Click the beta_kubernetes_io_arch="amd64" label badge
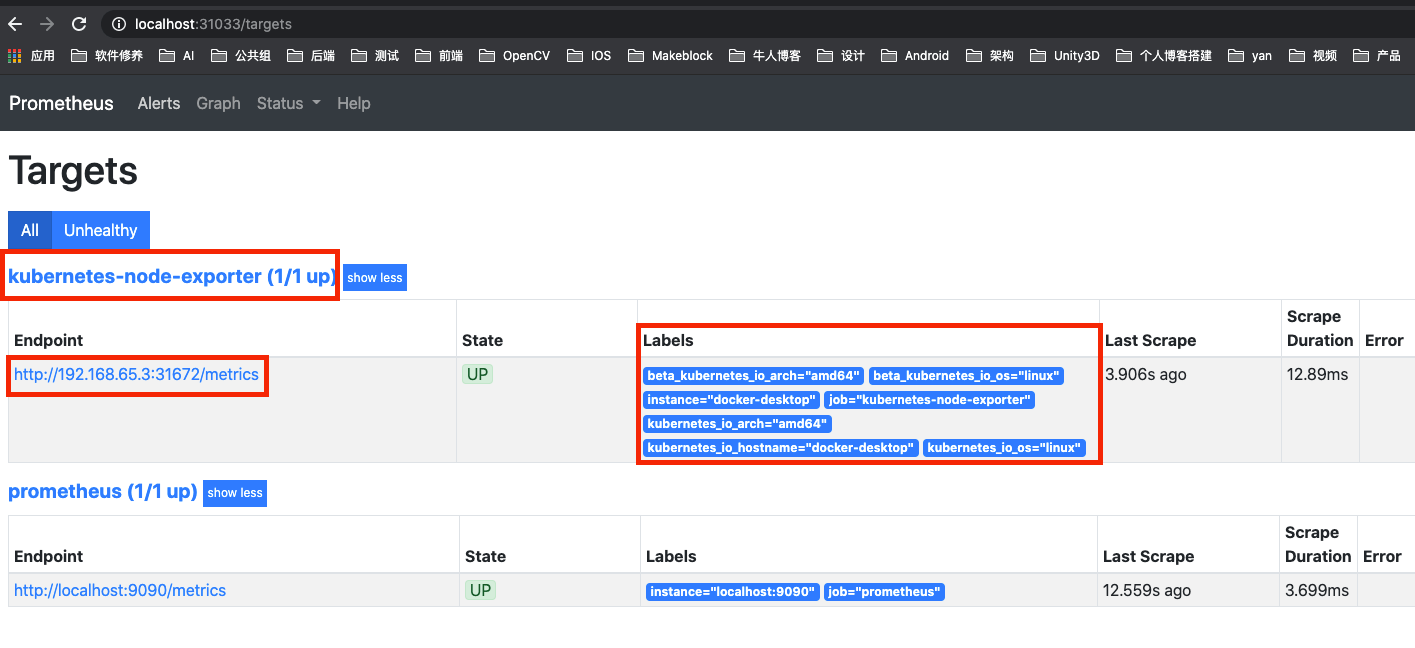This screenshot has height=648, width=1415. (754, 376)
